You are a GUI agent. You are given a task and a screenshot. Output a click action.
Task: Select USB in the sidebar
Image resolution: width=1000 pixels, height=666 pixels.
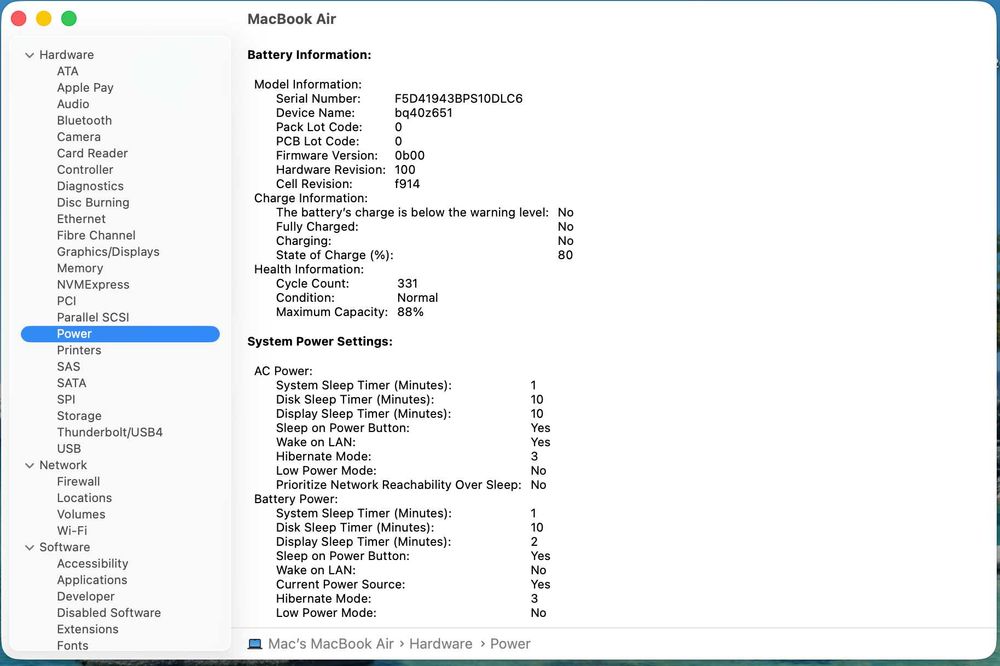(x=69, y=449)
